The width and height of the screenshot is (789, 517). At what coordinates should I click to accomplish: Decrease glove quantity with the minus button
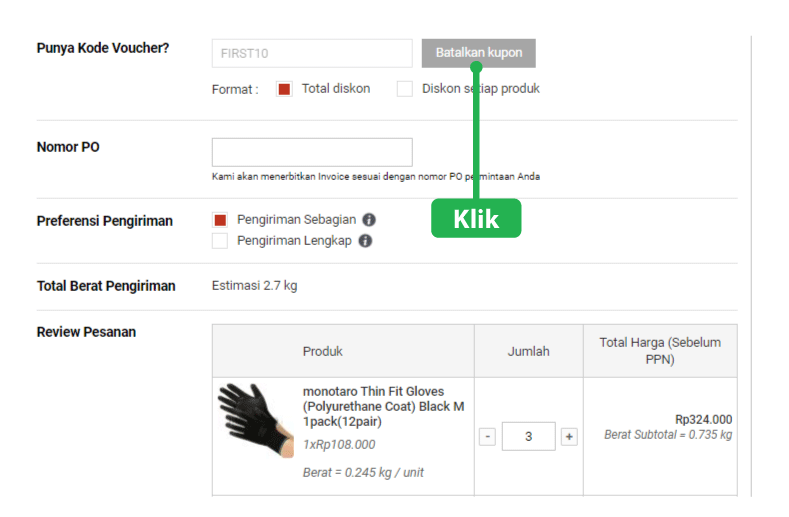pyautogui.click(x=487, y=437)
